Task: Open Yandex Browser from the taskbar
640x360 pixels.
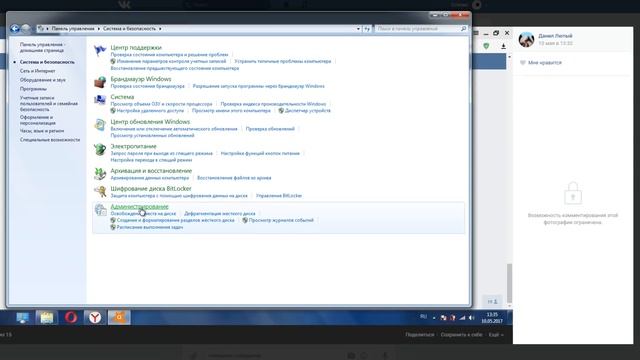Action: point(95,317)
